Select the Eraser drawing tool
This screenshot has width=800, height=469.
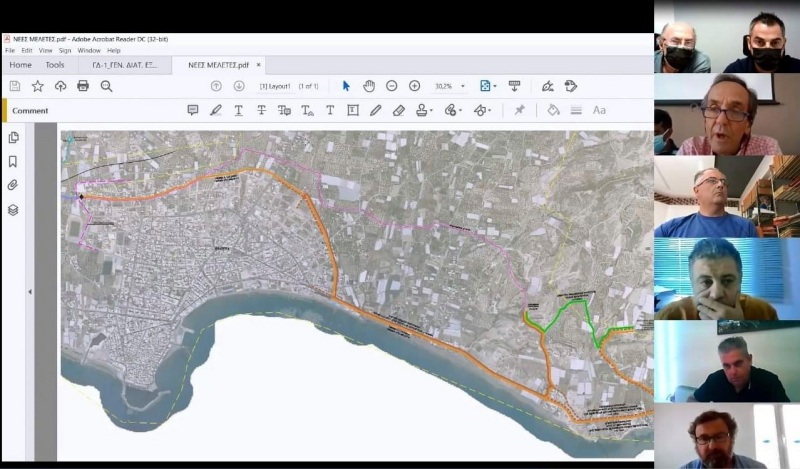398,110
